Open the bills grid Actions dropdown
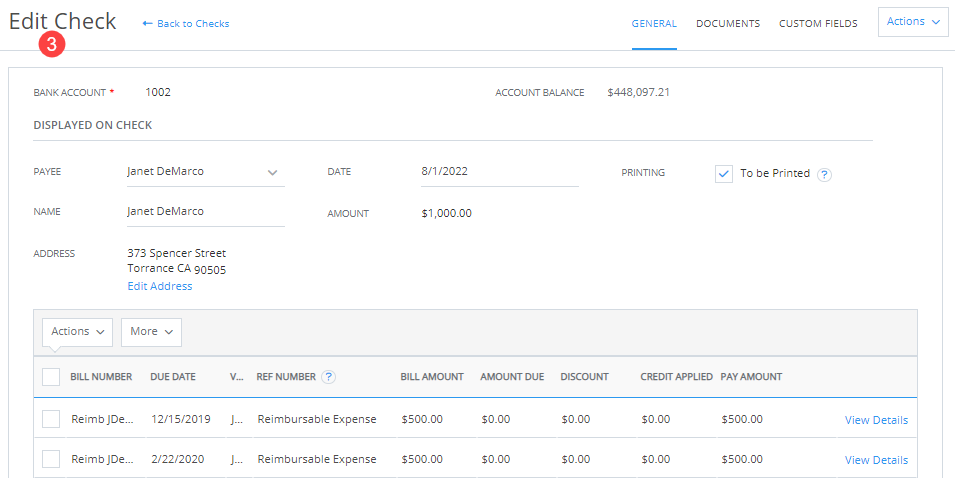 click(77, 331)
